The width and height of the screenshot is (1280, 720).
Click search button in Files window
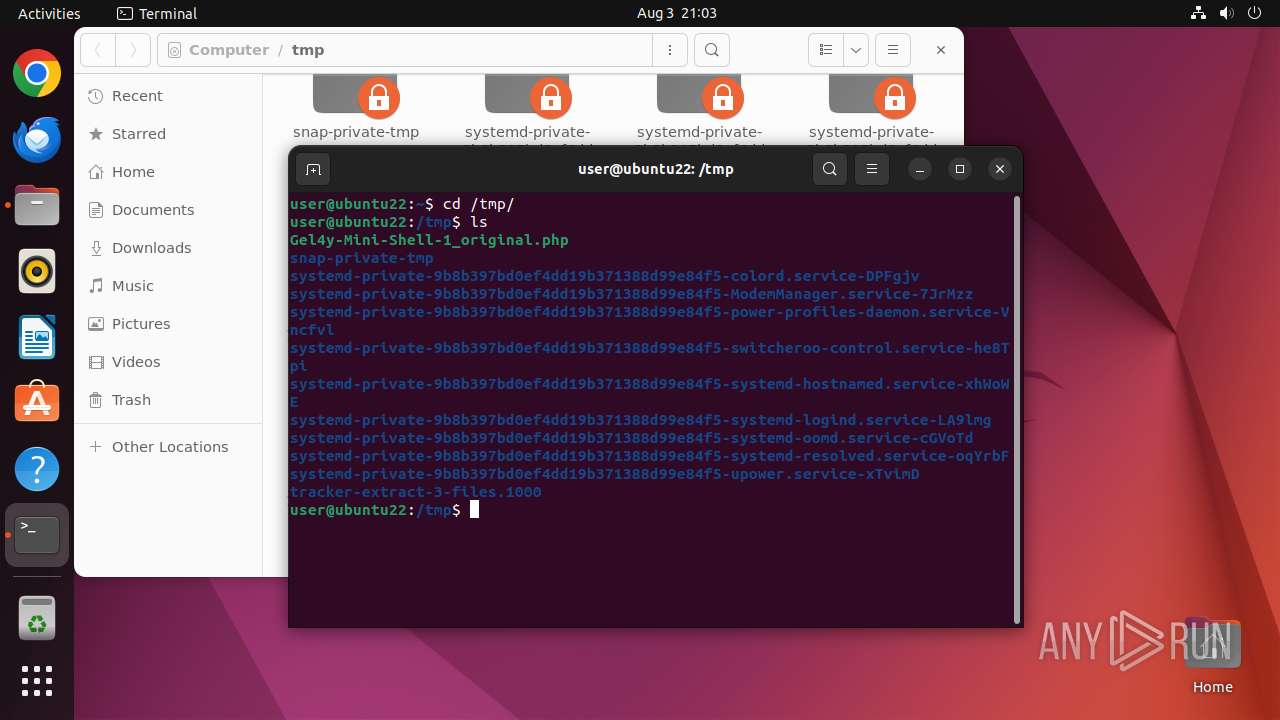pyautogui.click(x=711, y=50)
